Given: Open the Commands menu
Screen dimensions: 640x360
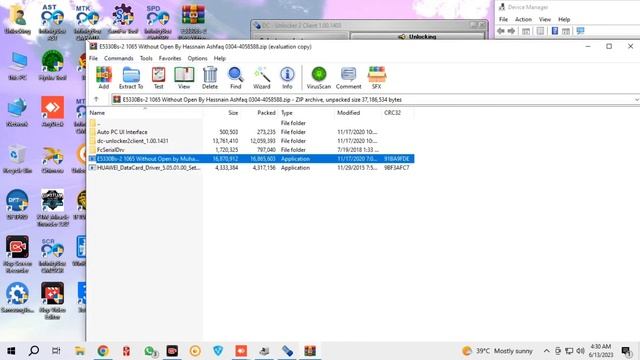Looking at the screenshot, I should [118, 58].
